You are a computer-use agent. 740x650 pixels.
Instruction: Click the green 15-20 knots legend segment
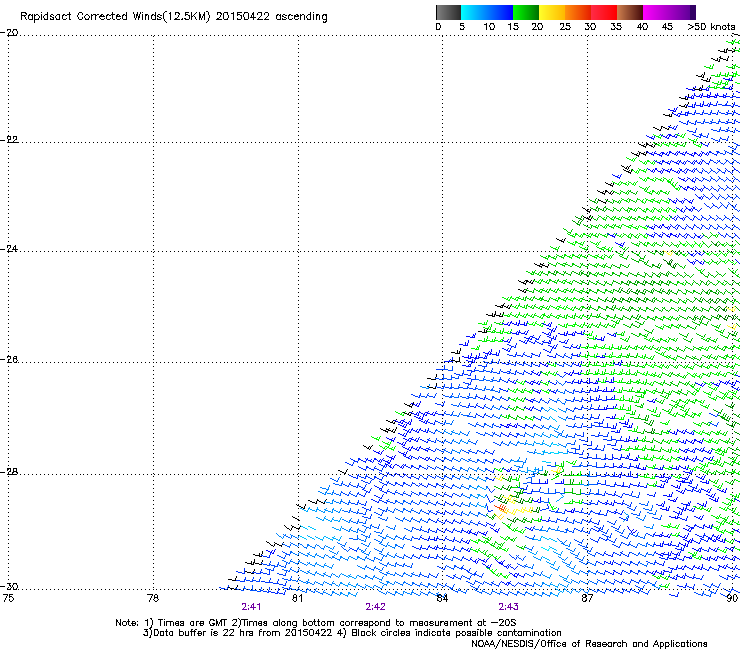point(526,12)
